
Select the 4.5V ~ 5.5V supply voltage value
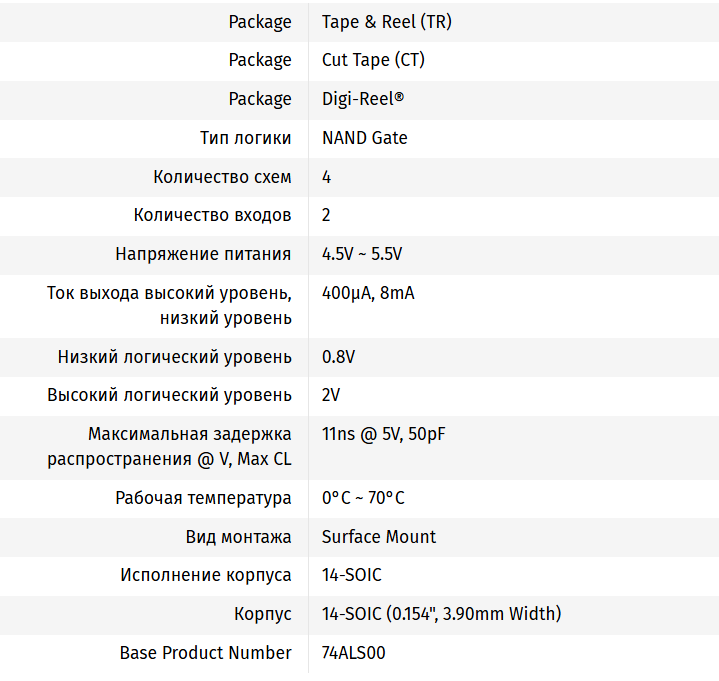pos(362,254)
